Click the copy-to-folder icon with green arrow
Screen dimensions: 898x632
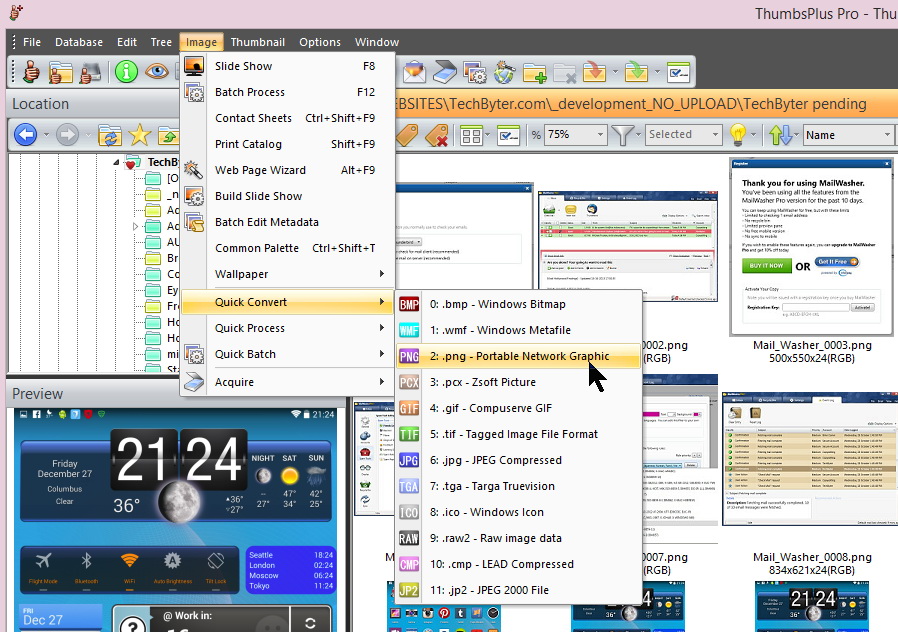pyautogui.click(x=636, y=72)
